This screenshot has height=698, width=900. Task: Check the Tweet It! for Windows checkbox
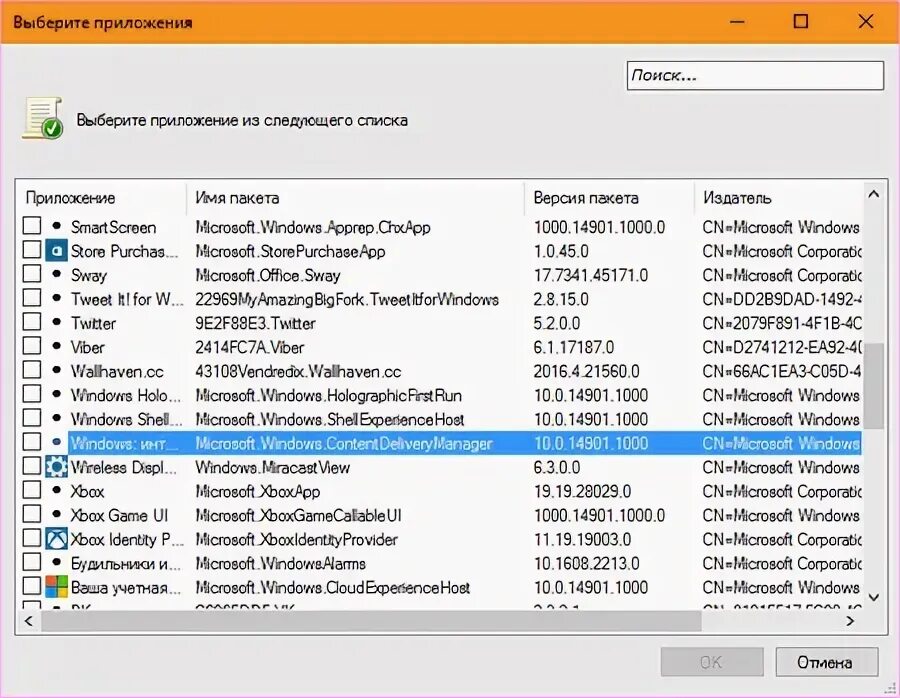pos(32,298)
